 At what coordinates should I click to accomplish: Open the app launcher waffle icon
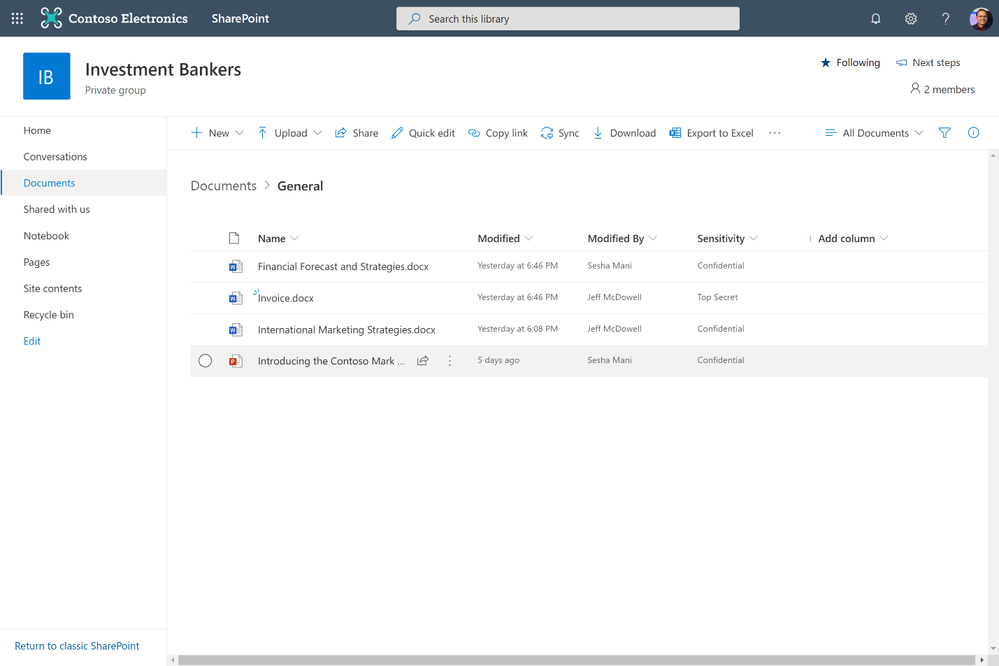(x=17, y=18)
